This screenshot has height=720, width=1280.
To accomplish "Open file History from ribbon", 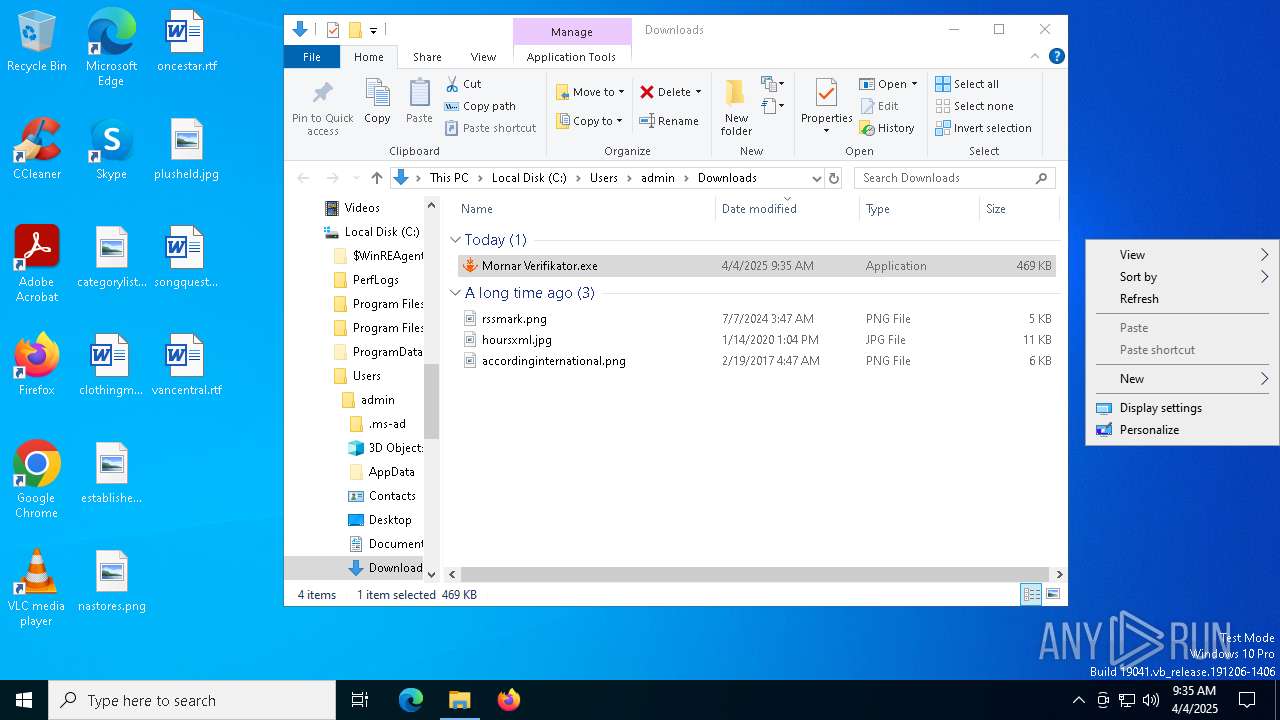I will 886,128.
